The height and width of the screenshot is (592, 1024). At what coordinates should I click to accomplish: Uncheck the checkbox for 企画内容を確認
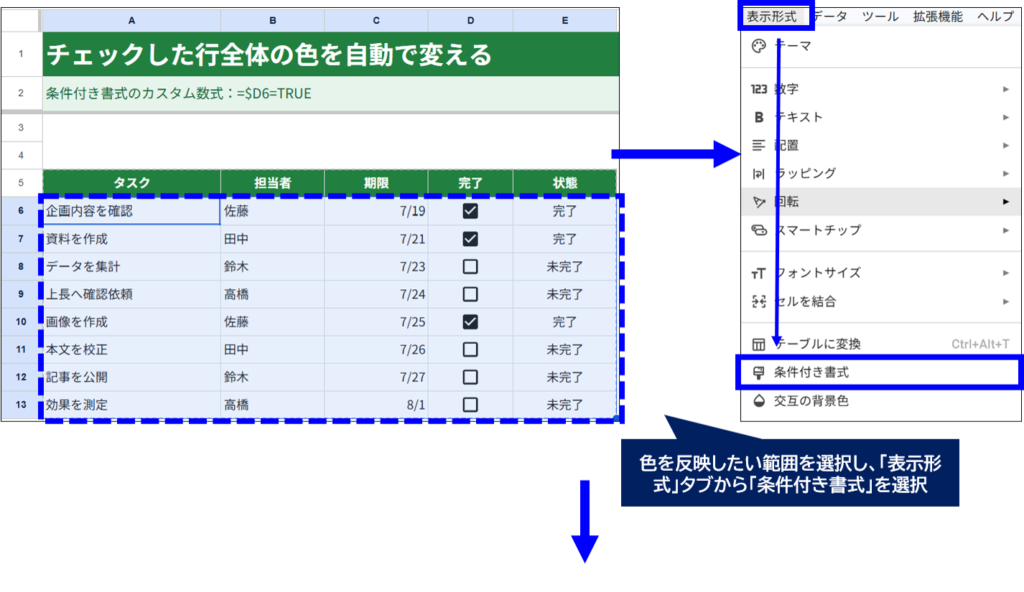(470, 211)
